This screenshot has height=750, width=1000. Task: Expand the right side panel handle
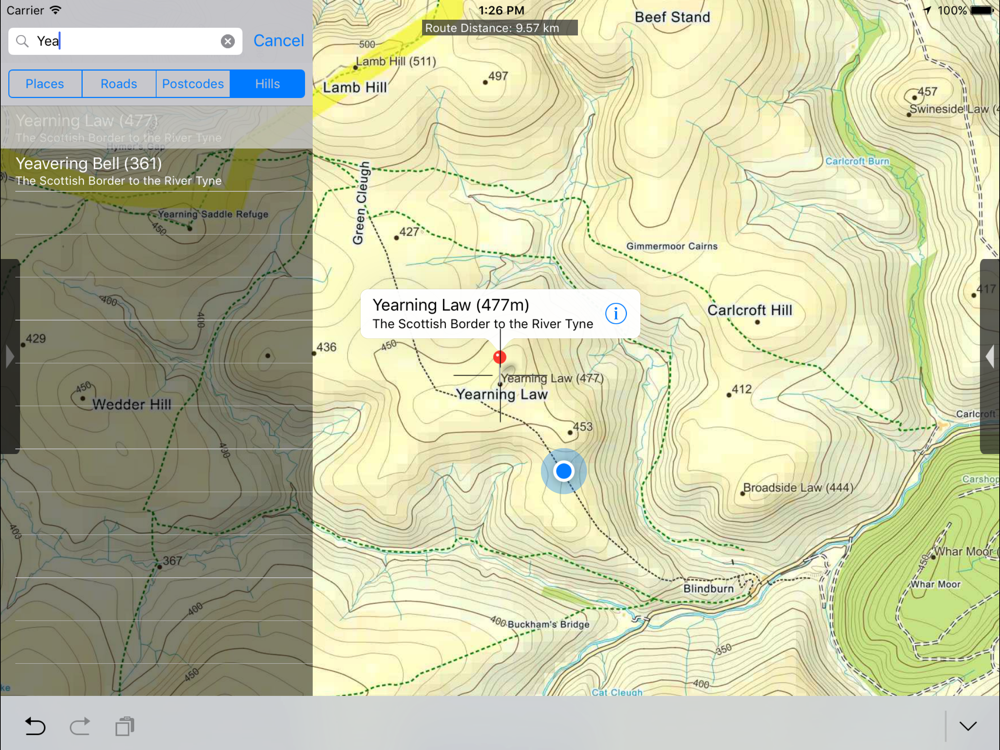point(990,356)
